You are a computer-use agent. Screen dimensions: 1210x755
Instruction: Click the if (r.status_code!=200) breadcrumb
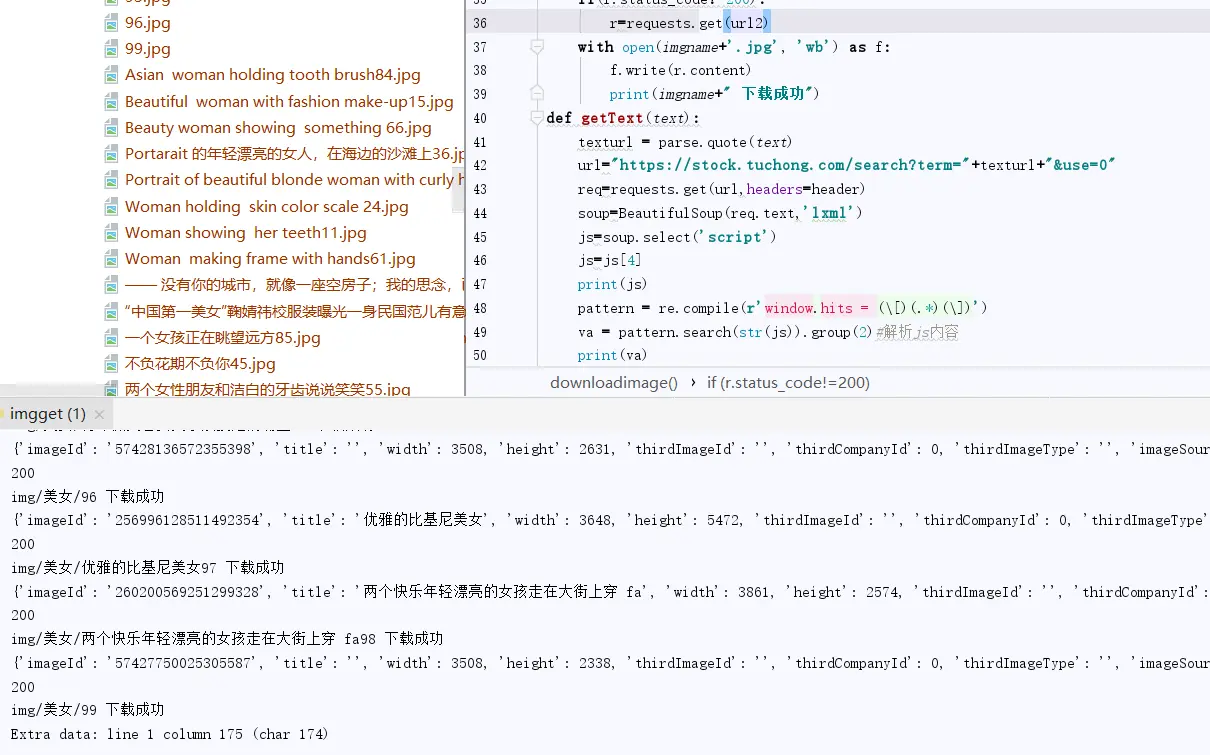(x=788, y=382)
